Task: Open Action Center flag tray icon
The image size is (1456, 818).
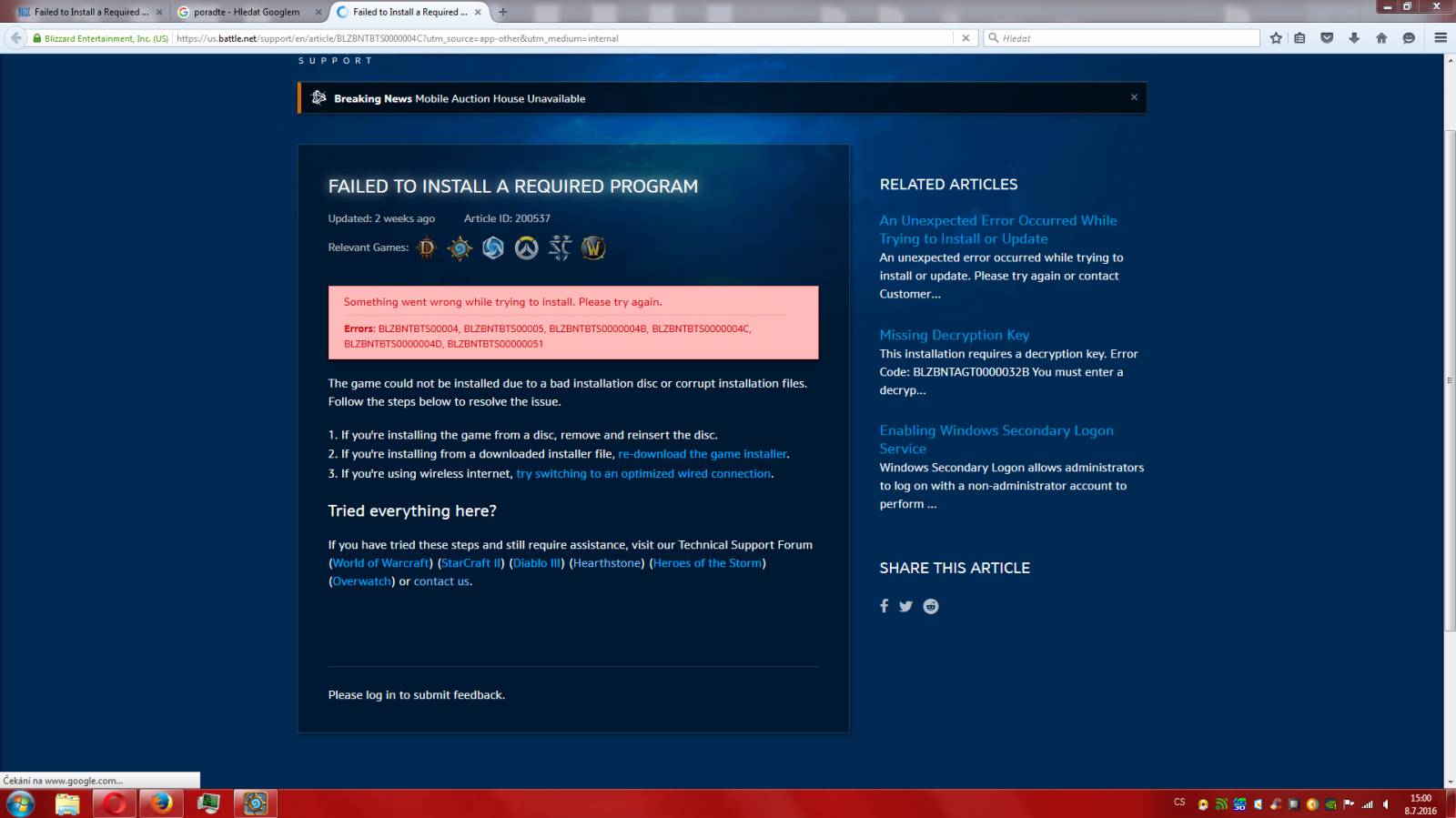Action: pos(1348,804)
